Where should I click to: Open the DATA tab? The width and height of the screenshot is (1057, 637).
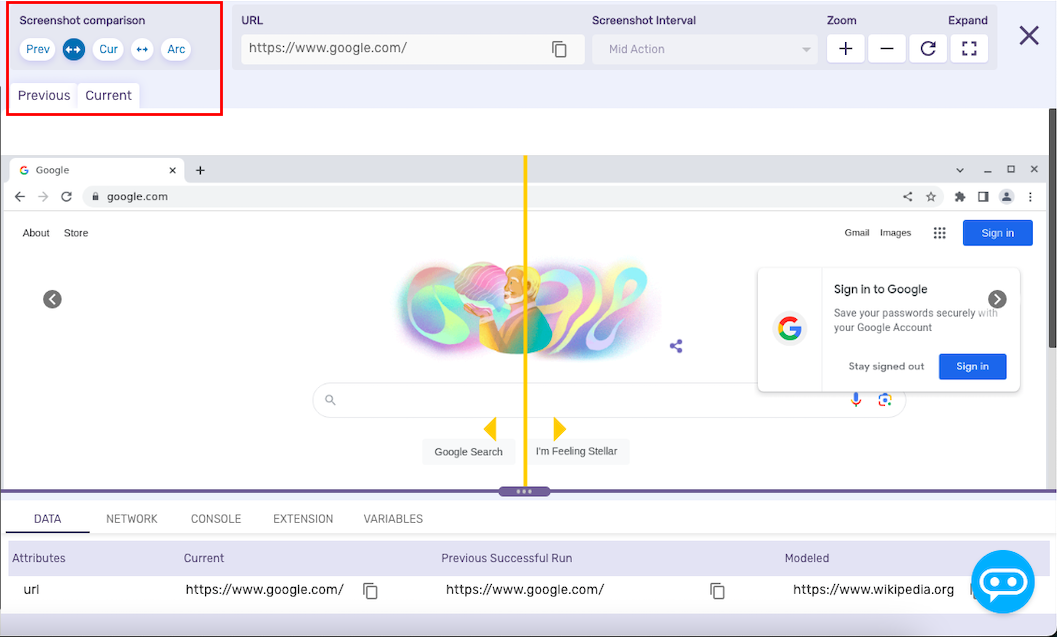(x=48, y=519)
